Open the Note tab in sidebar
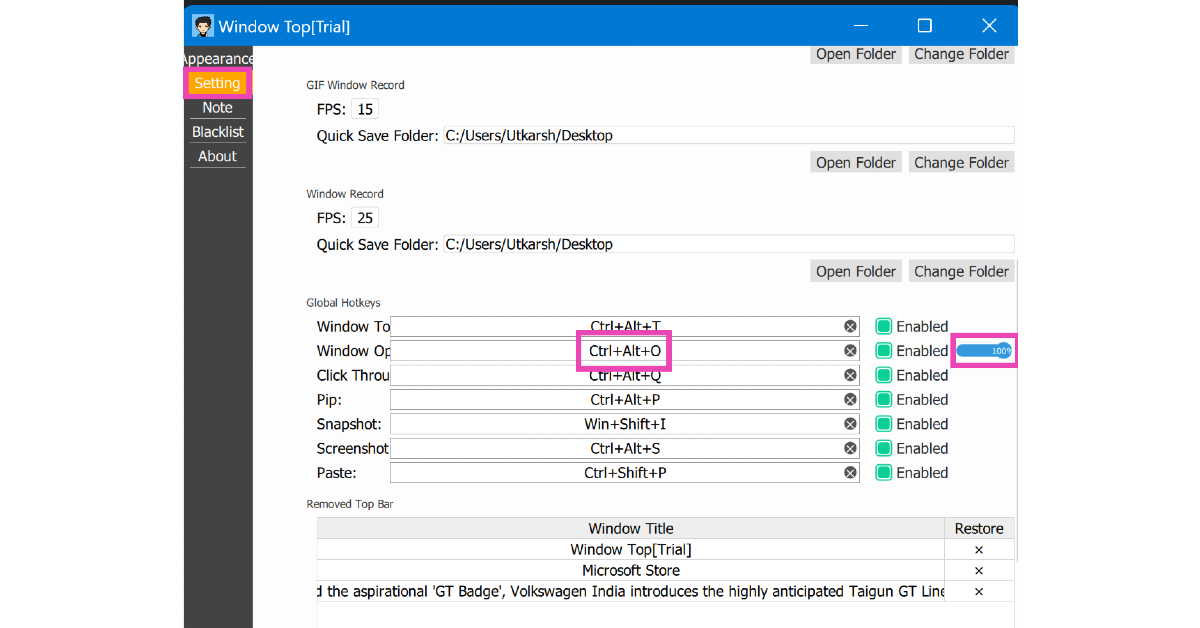 click(x=217, y=108)
